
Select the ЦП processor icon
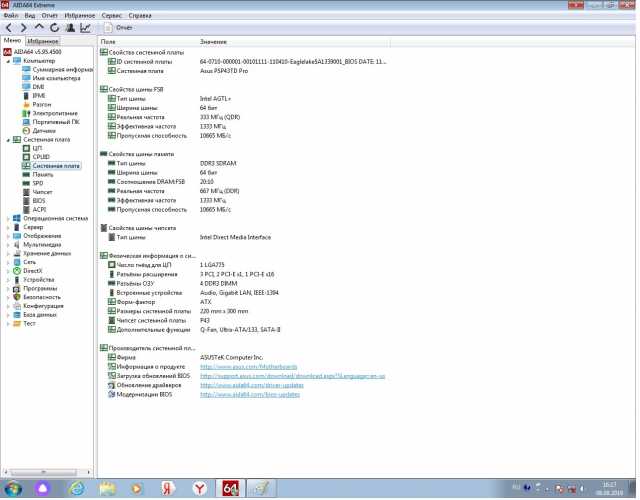26,148
